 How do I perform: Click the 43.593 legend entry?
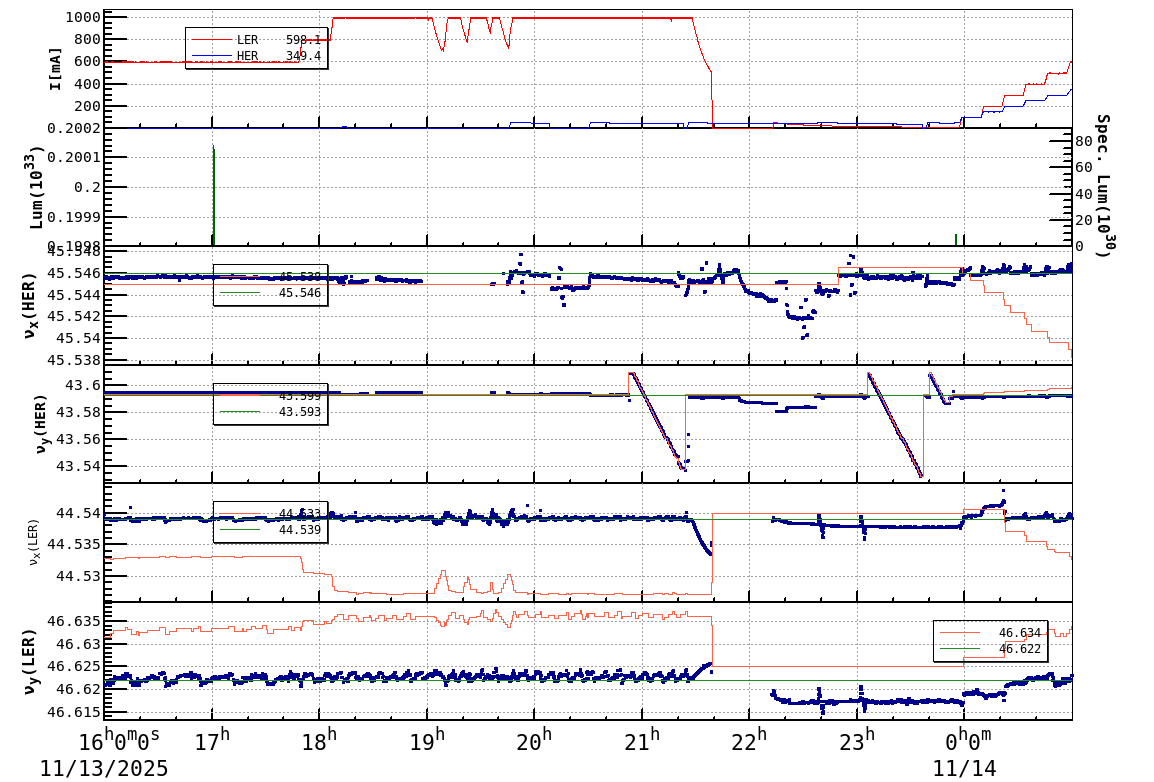[x=270, y=412]
